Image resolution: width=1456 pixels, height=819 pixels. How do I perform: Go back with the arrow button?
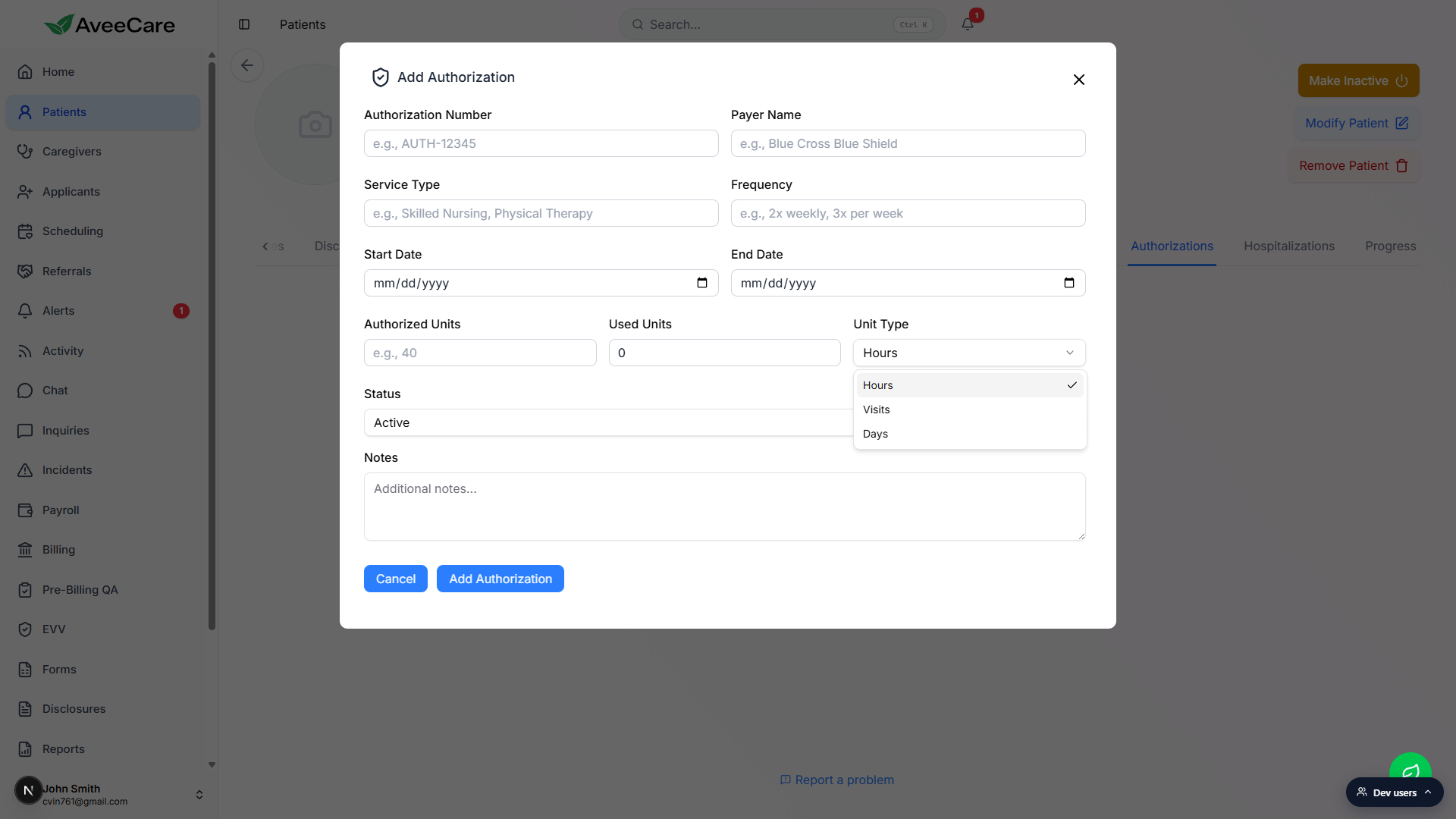(247, 65)
